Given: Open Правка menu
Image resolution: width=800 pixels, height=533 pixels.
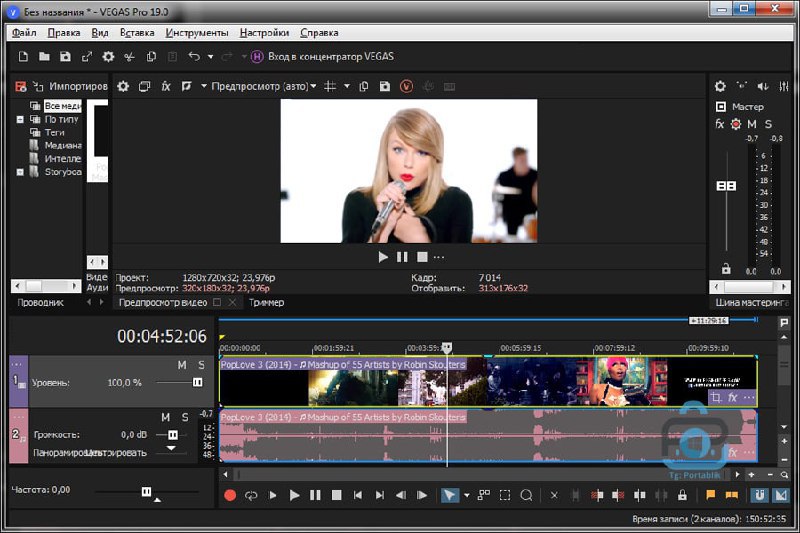Looking at the screenshot, I should pyautogui.click(x=64, y=33).
